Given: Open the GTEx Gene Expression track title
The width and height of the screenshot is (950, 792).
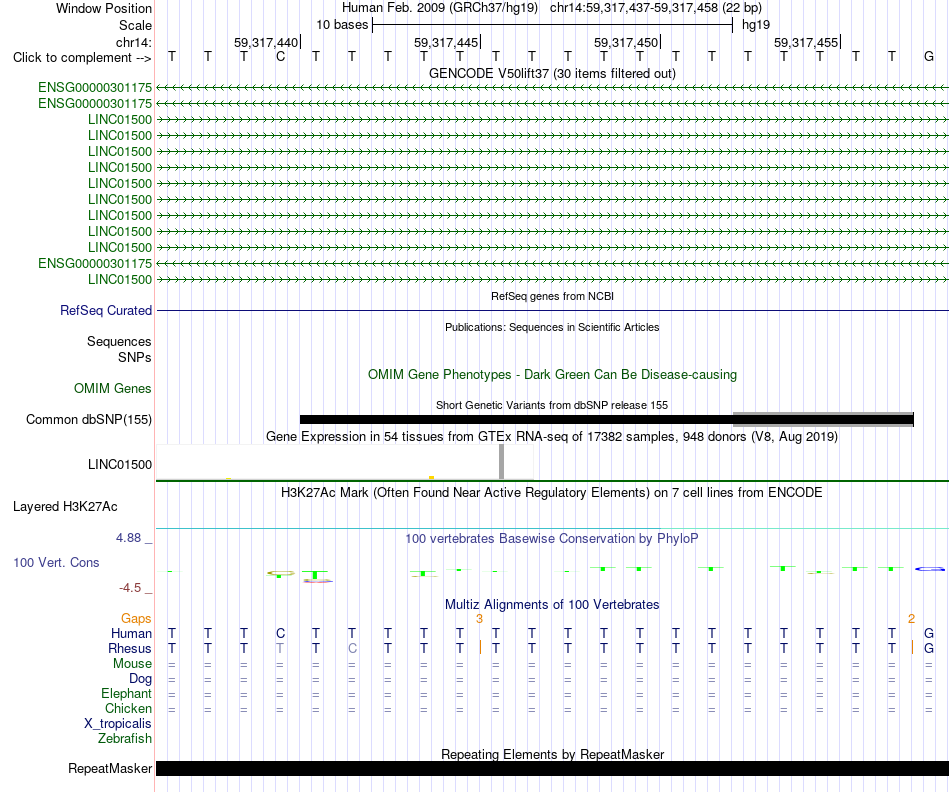Looking at the screenshot, I should click(x=552, y=436).
